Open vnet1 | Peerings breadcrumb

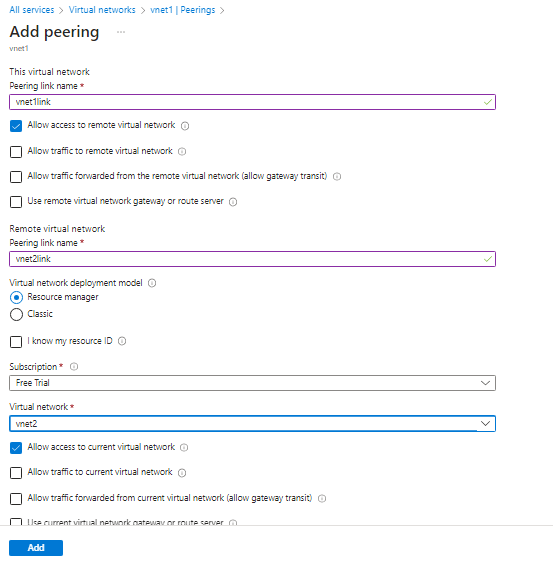(x=183, y=10)
